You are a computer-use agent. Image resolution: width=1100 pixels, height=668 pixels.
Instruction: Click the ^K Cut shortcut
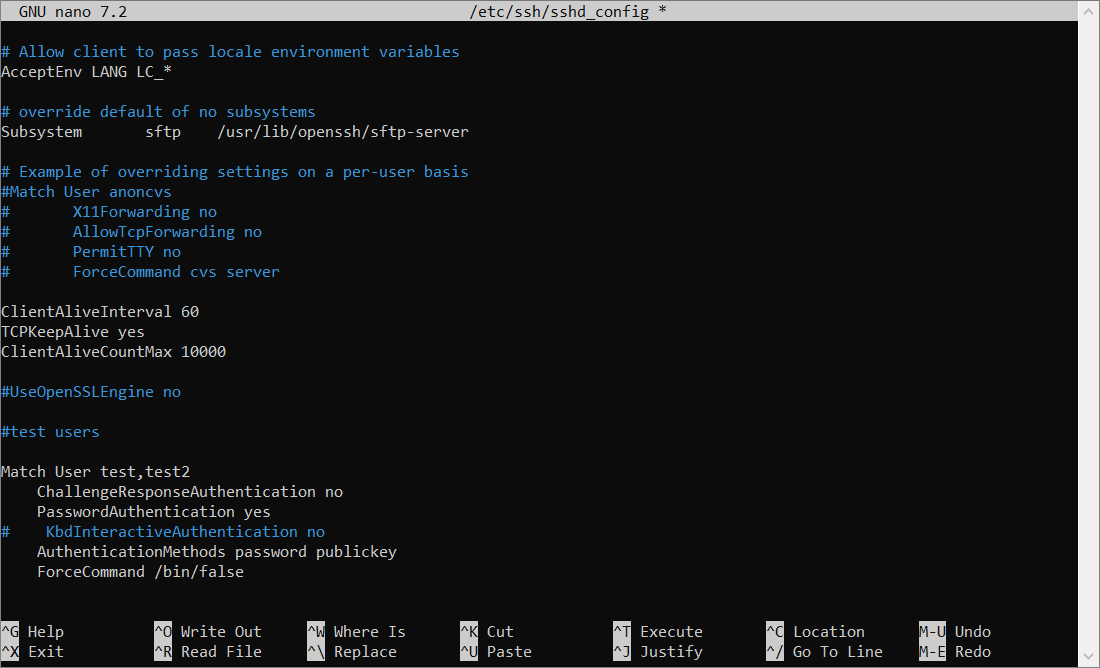pyautogui.click(x=487, y=632)
